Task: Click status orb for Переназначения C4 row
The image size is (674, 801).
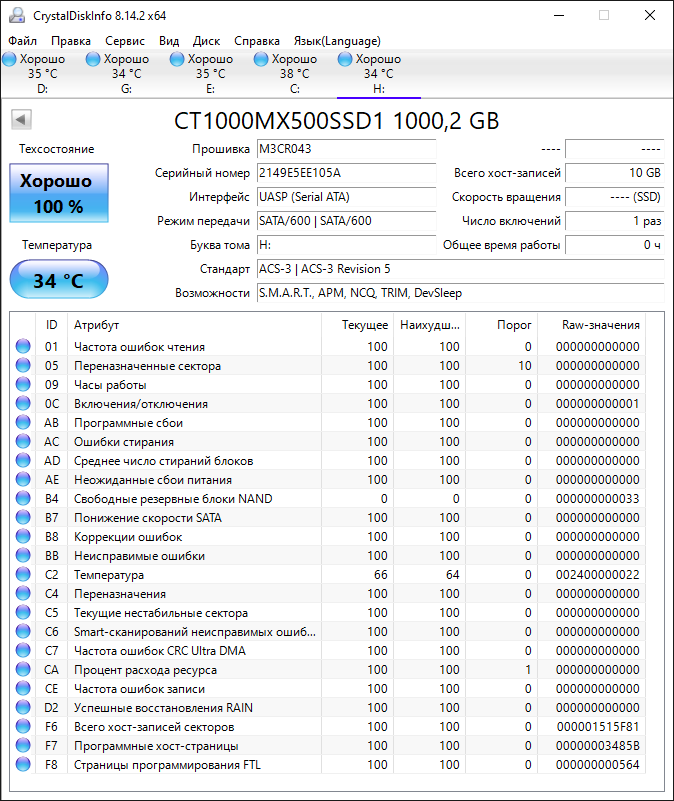Action: [23, 594]
